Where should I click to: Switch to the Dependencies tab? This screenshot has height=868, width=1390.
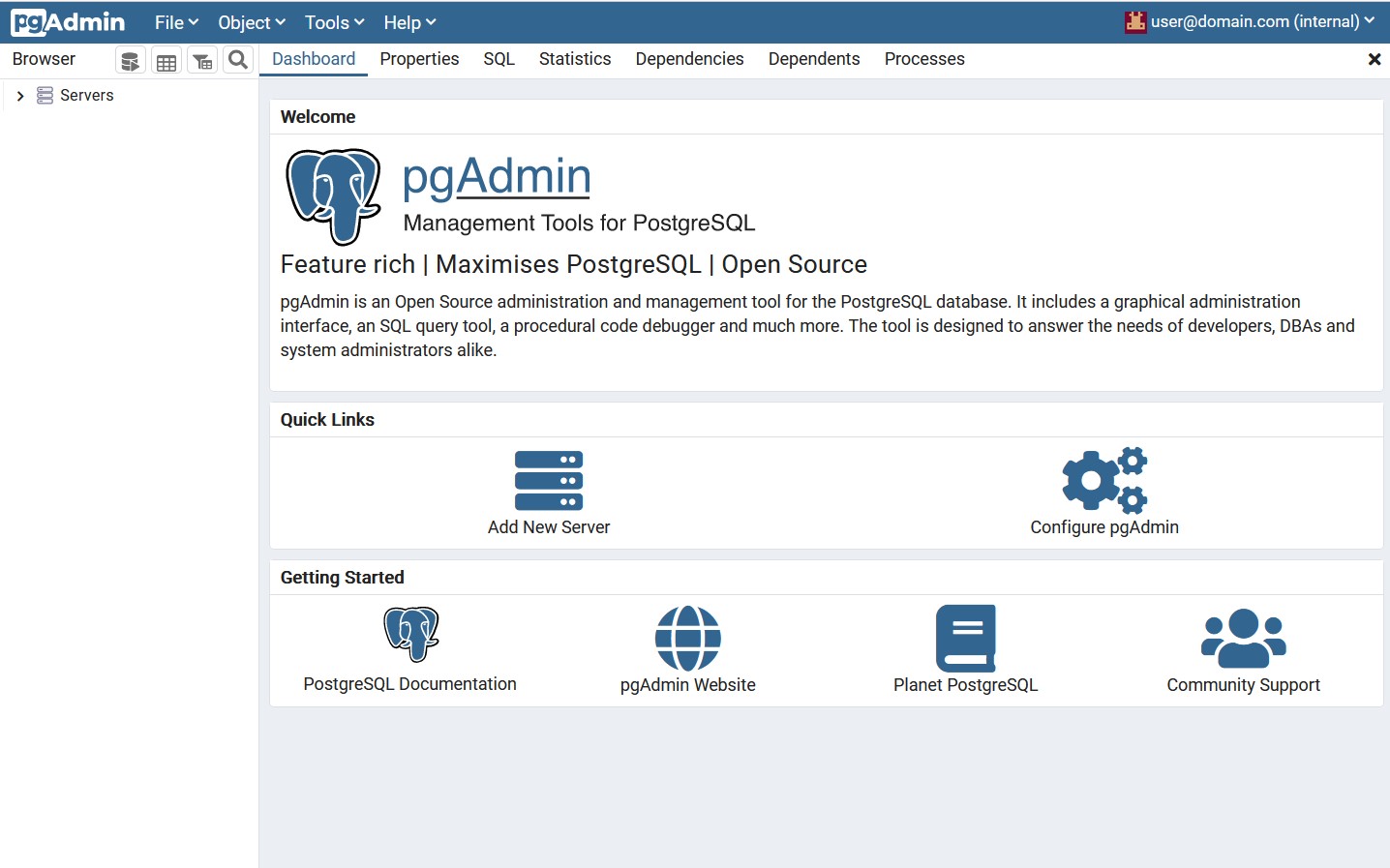pos(689,59)
